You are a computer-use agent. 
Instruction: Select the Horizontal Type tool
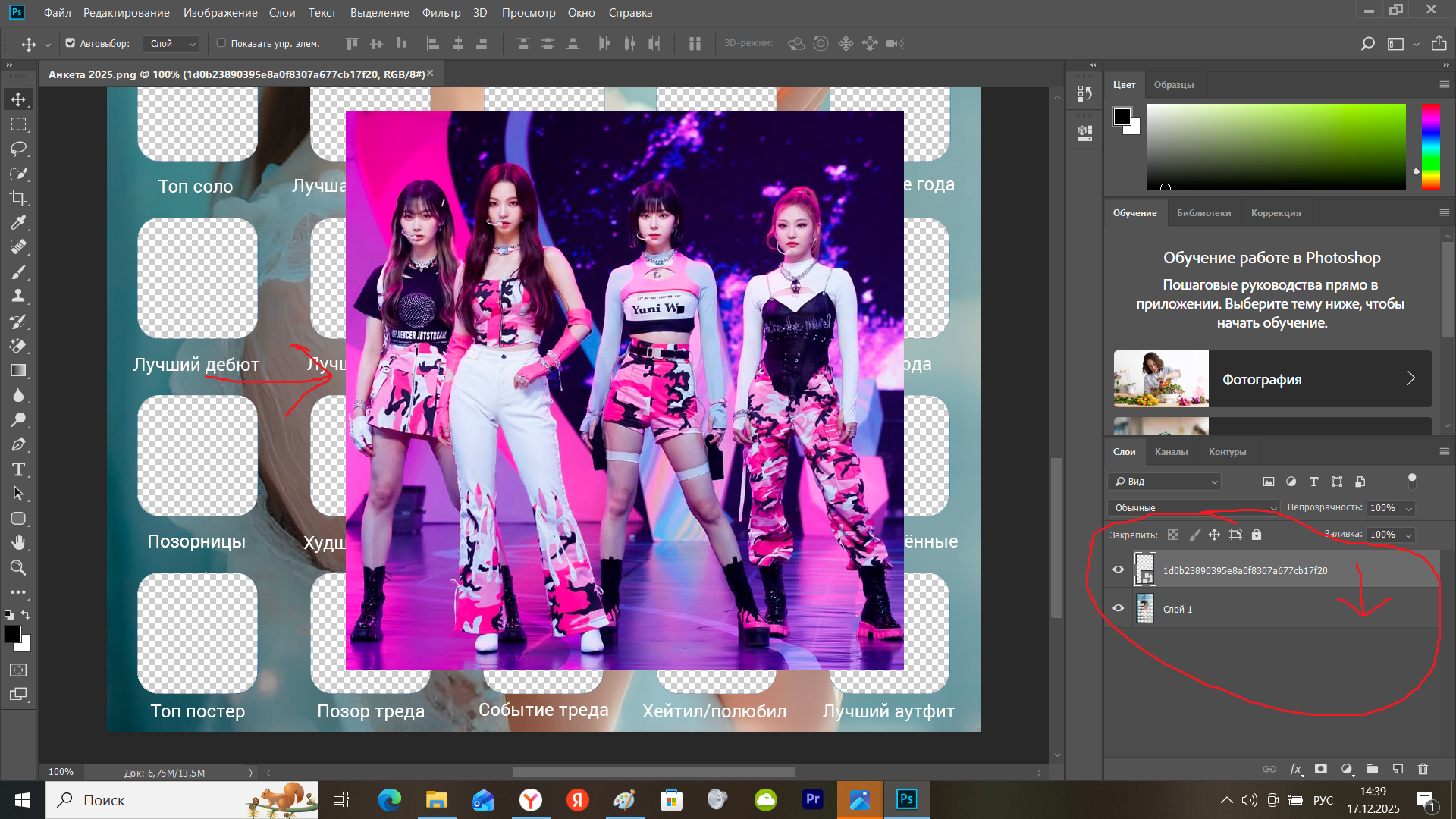coord(18,469)
